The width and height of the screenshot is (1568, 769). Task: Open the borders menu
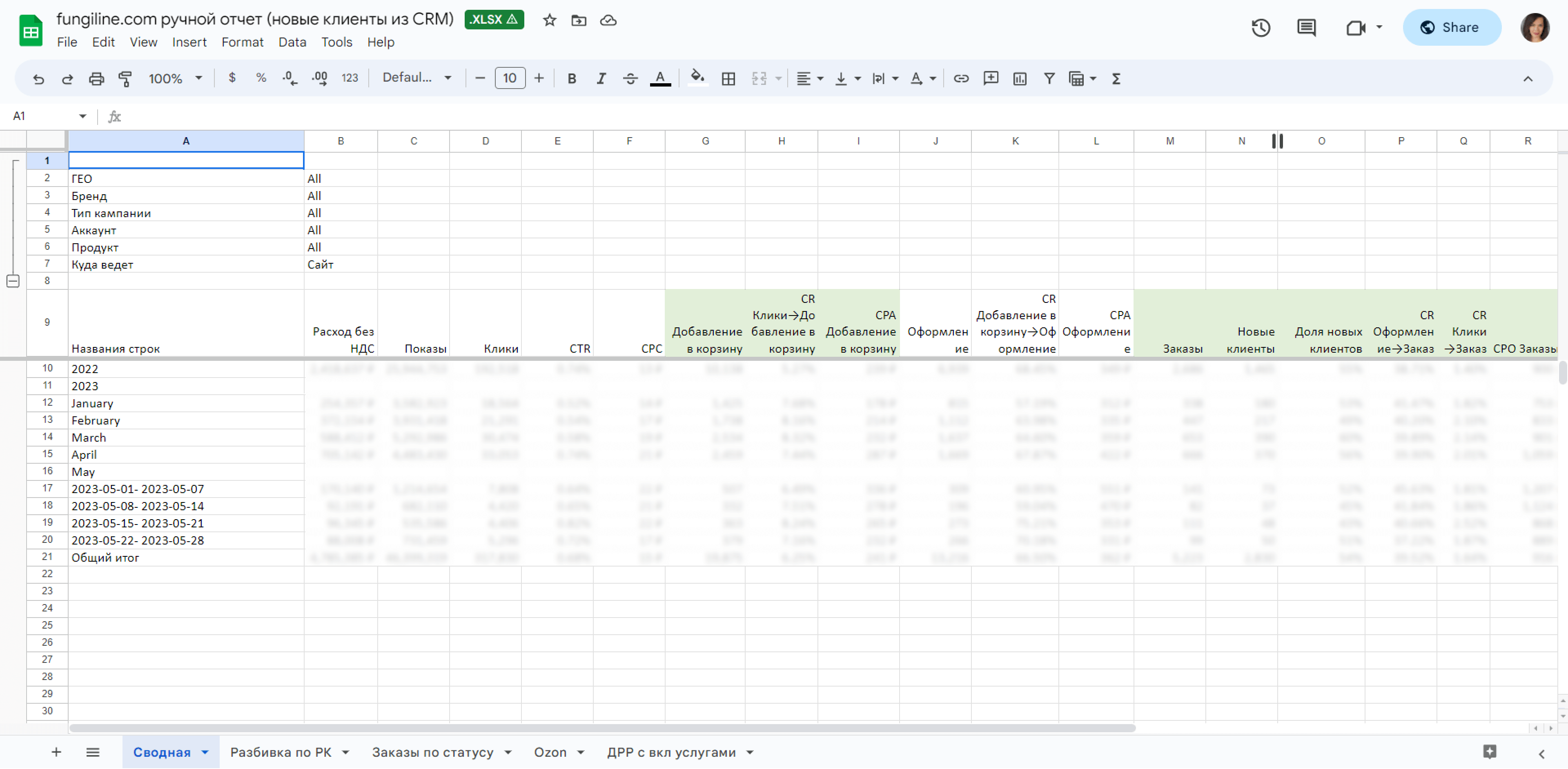coord(728,78)
